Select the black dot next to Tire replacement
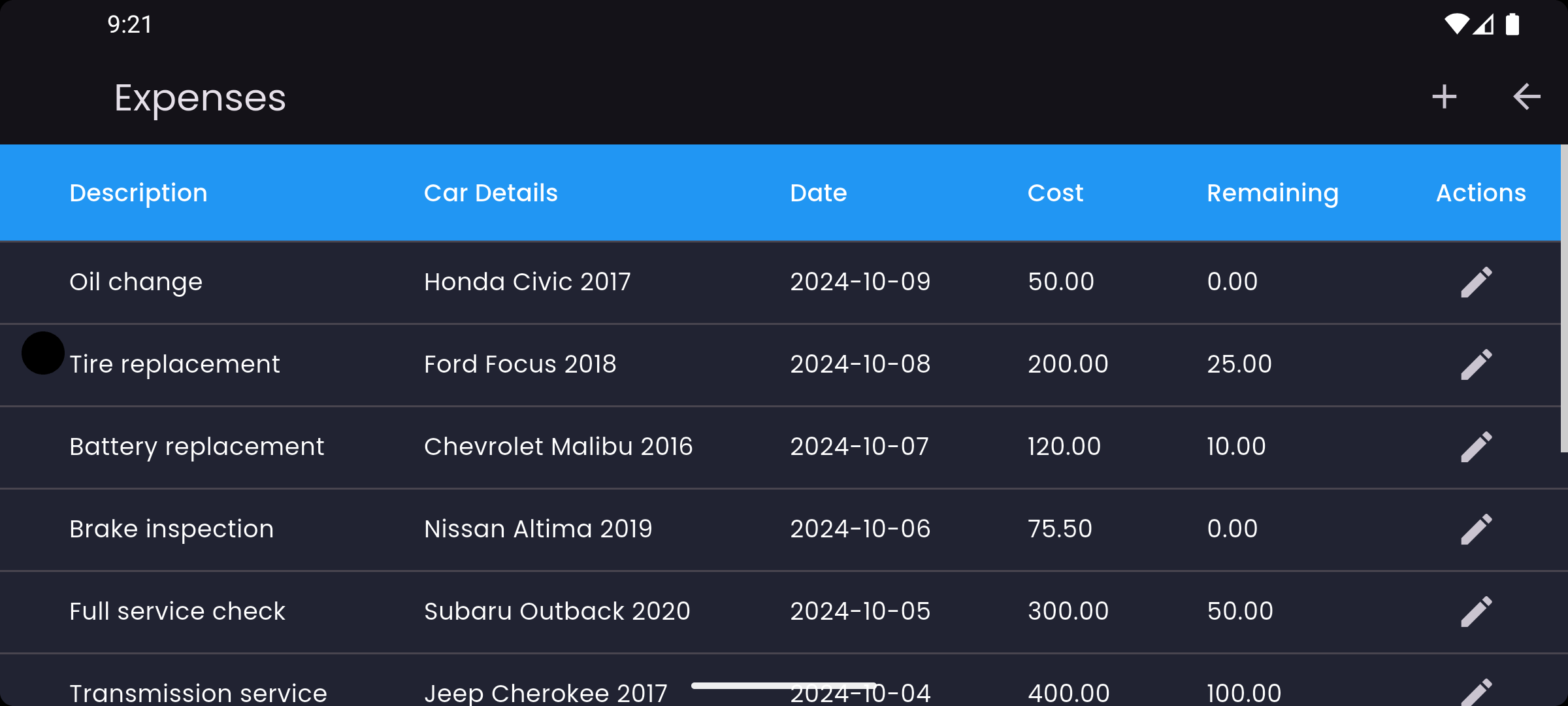This screenshot has height=706, width=1568. (x=42, y=353)
